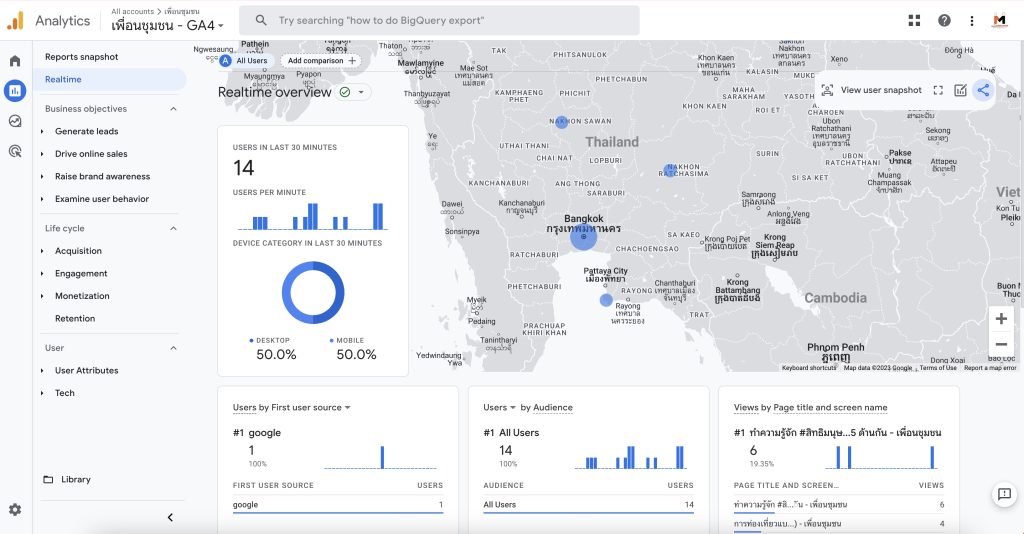Open the Retention report
Screen dimensions: 1024x534
coord(75,319)
